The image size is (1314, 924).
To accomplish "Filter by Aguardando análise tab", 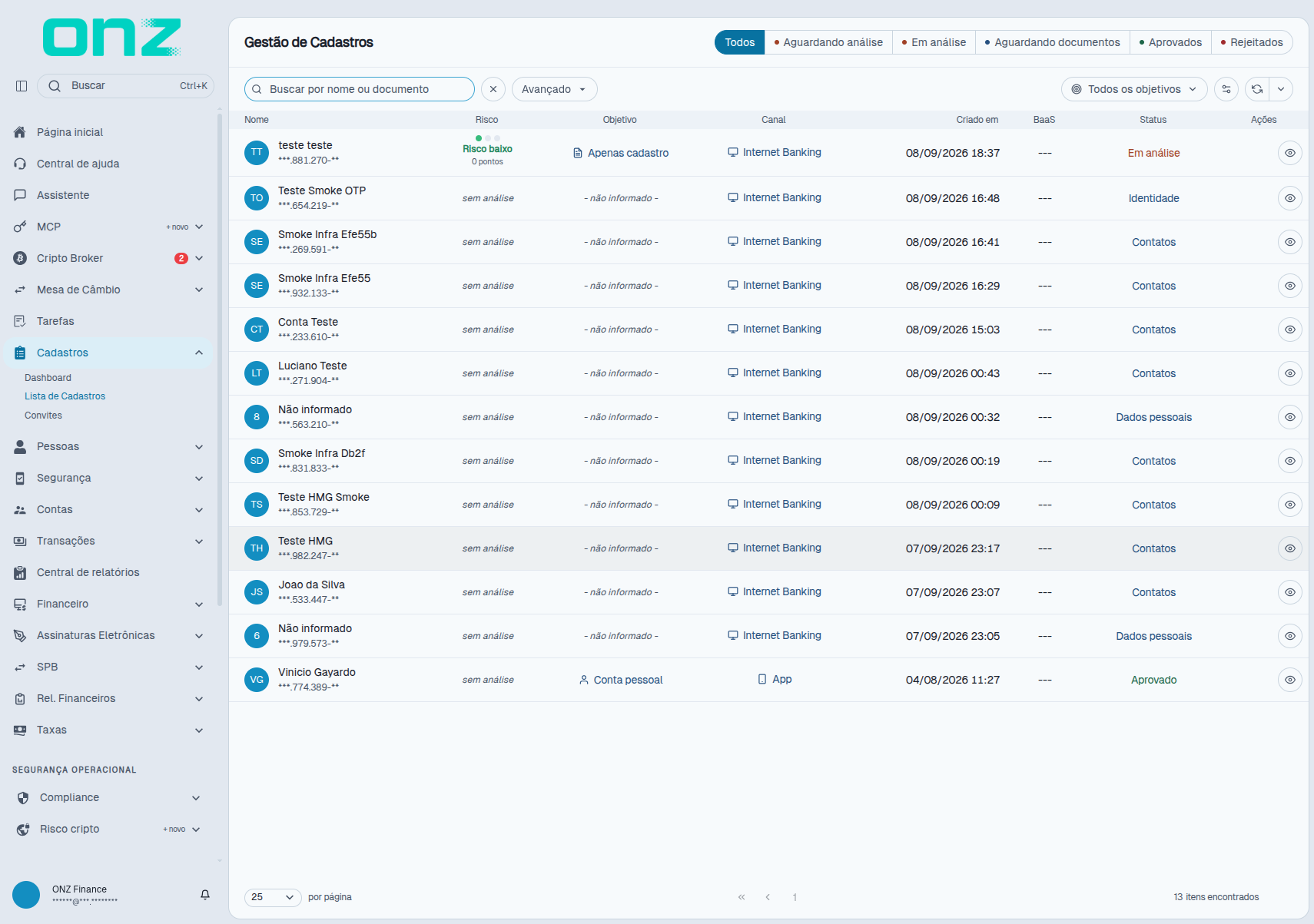I will pyautogui.click(x=828, y=42).
